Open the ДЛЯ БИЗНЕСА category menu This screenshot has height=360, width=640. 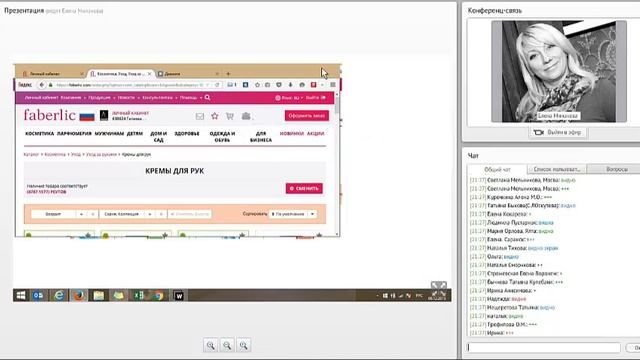click(261, 137)
